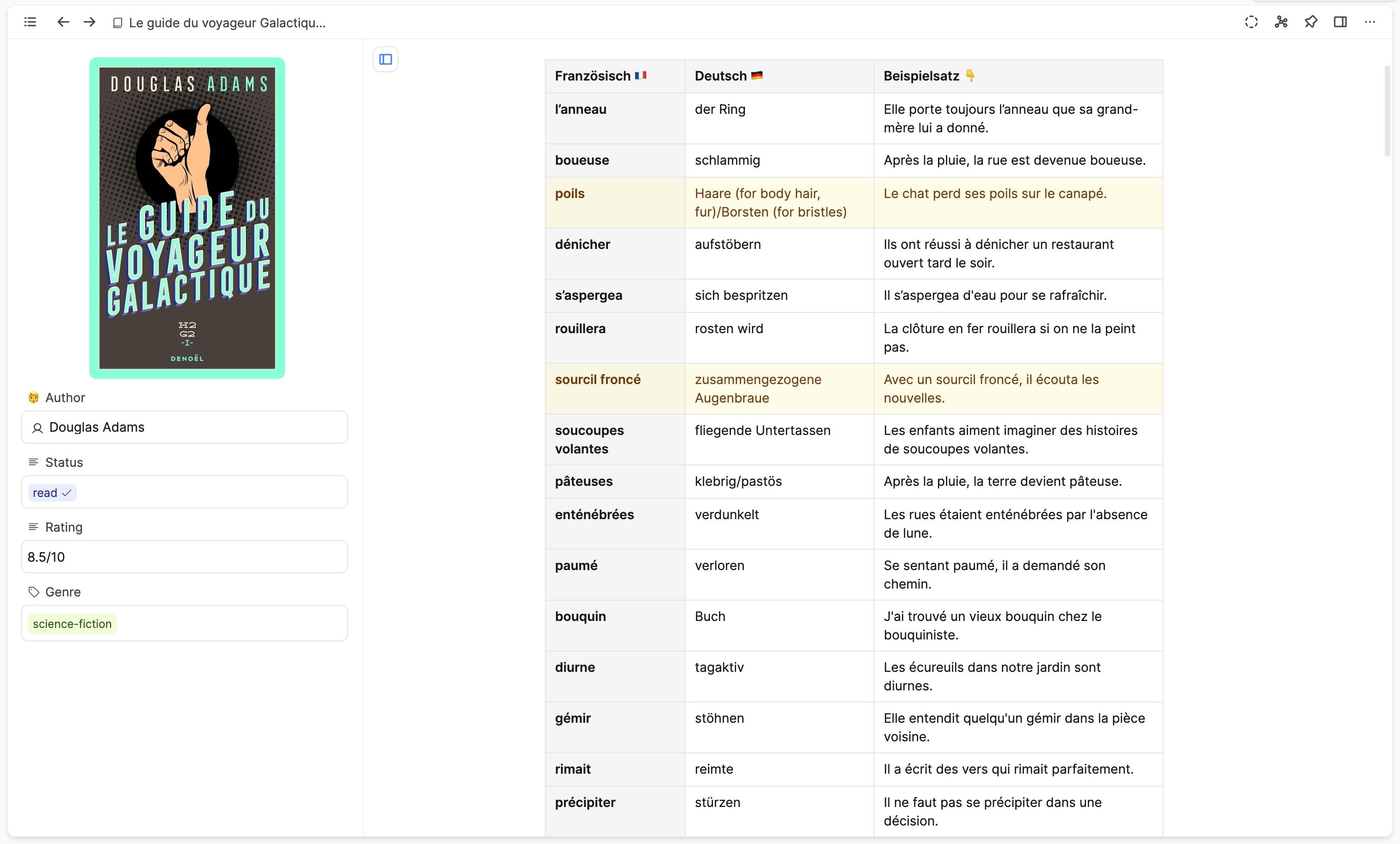Image resolution: width=1400 pixels, height=844 pixels.
Task: Pin the current page using the pin icon
Action: pyautogui.click(x=1311, y=22)
